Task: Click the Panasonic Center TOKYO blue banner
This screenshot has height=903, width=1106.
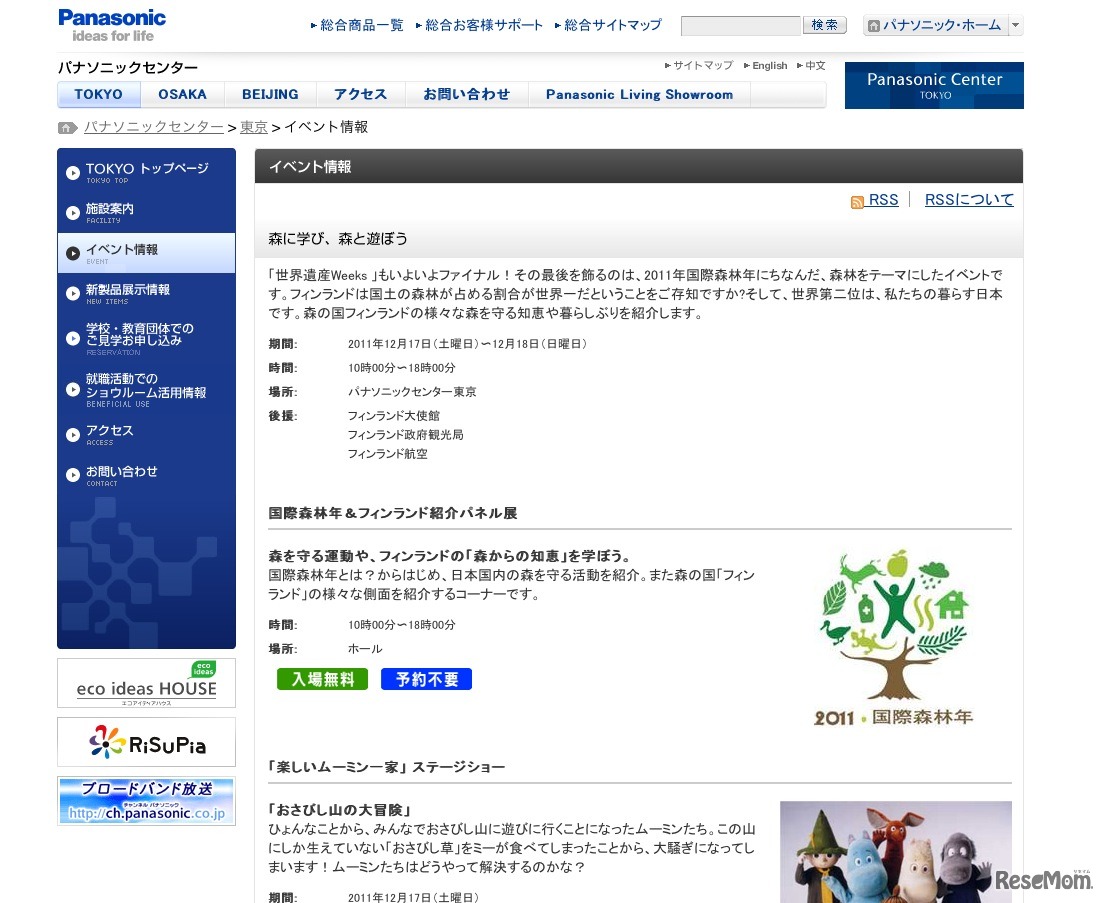Action: (933, 86)
